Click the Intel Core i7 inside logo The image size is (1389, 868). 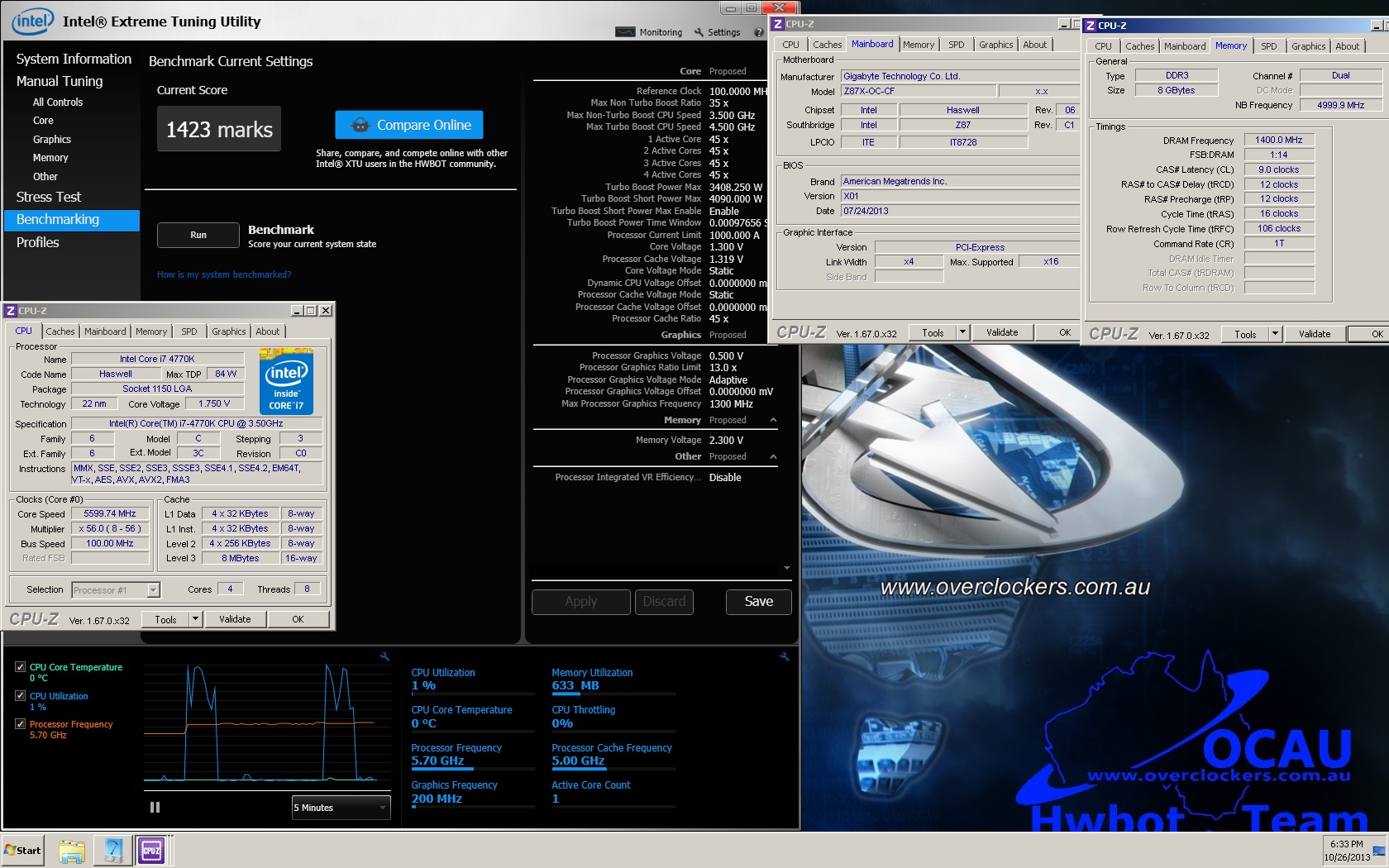click(286, 381)
